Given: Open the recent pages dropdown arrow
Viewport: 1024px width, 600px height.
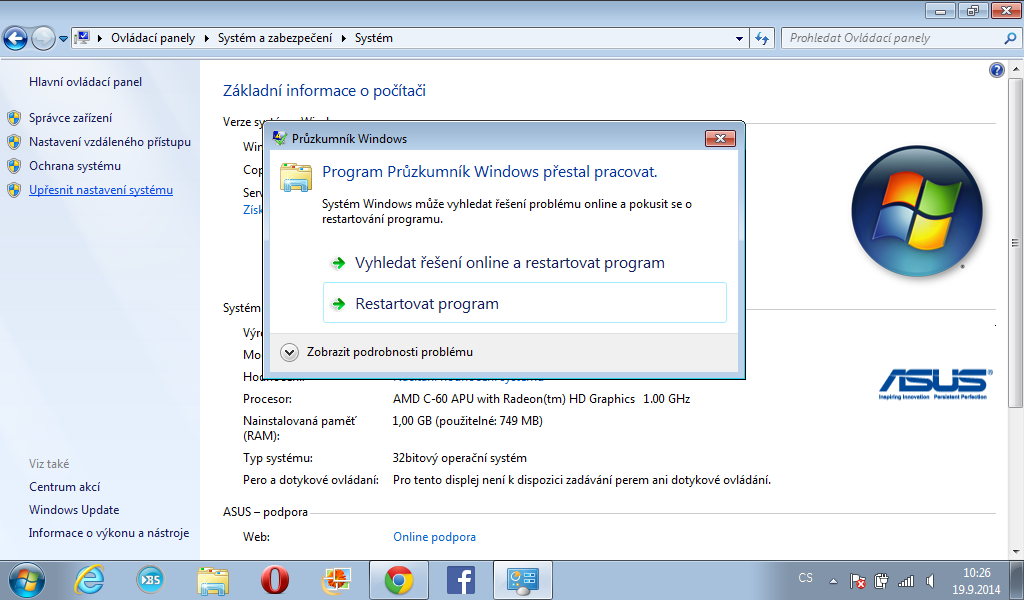Looking at the screenshot, I should tap(63, 39).
